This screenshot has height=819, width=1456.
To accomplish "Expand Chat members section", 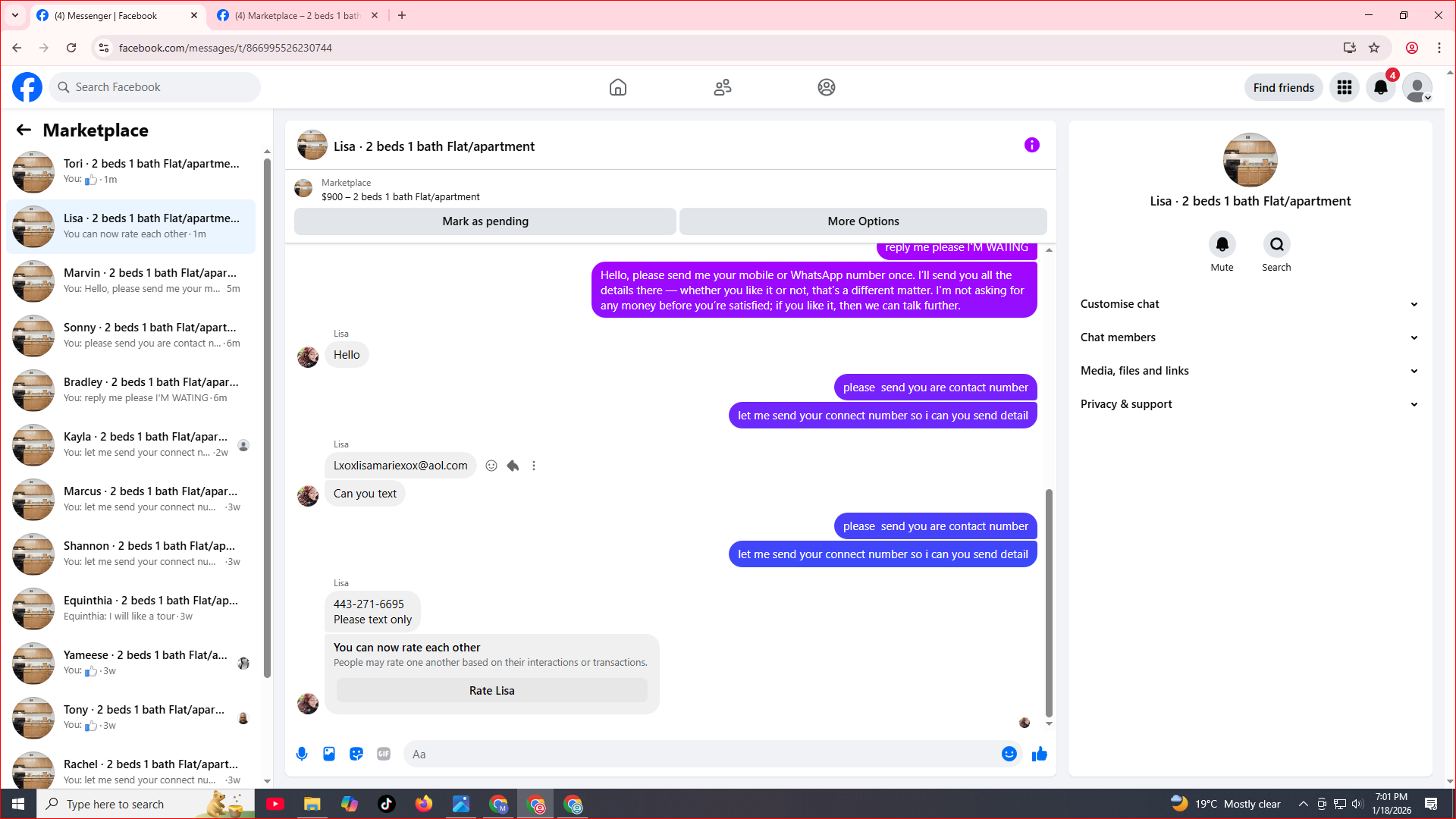I will point(1249,337).
